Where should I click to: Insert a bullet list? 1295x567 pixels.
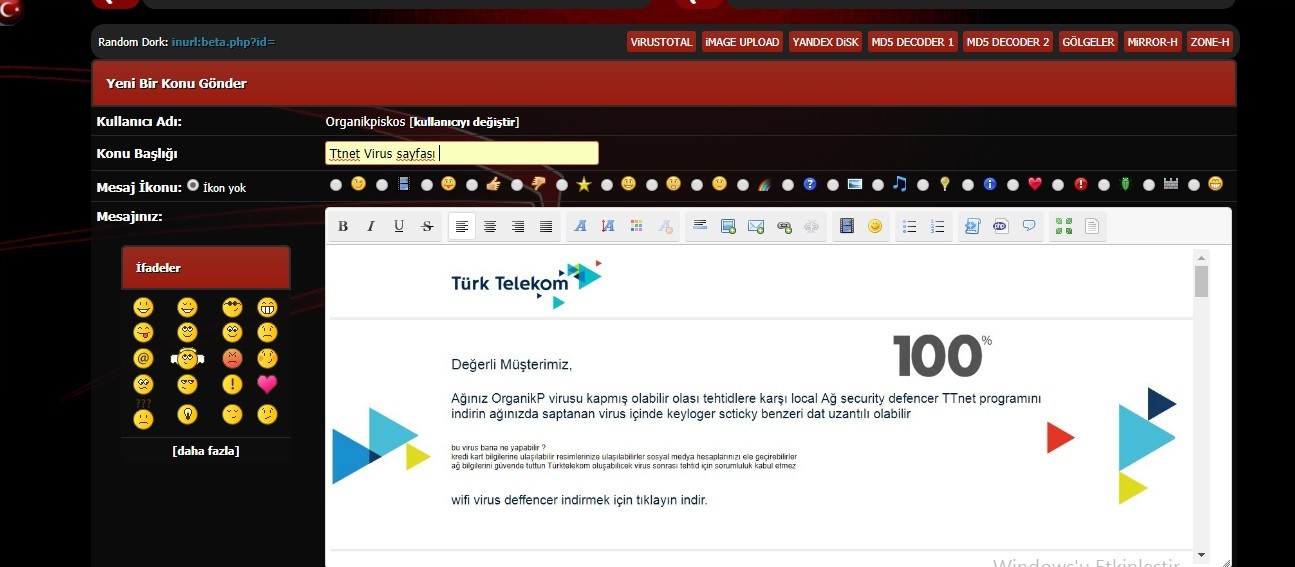[x=909, y=227]
